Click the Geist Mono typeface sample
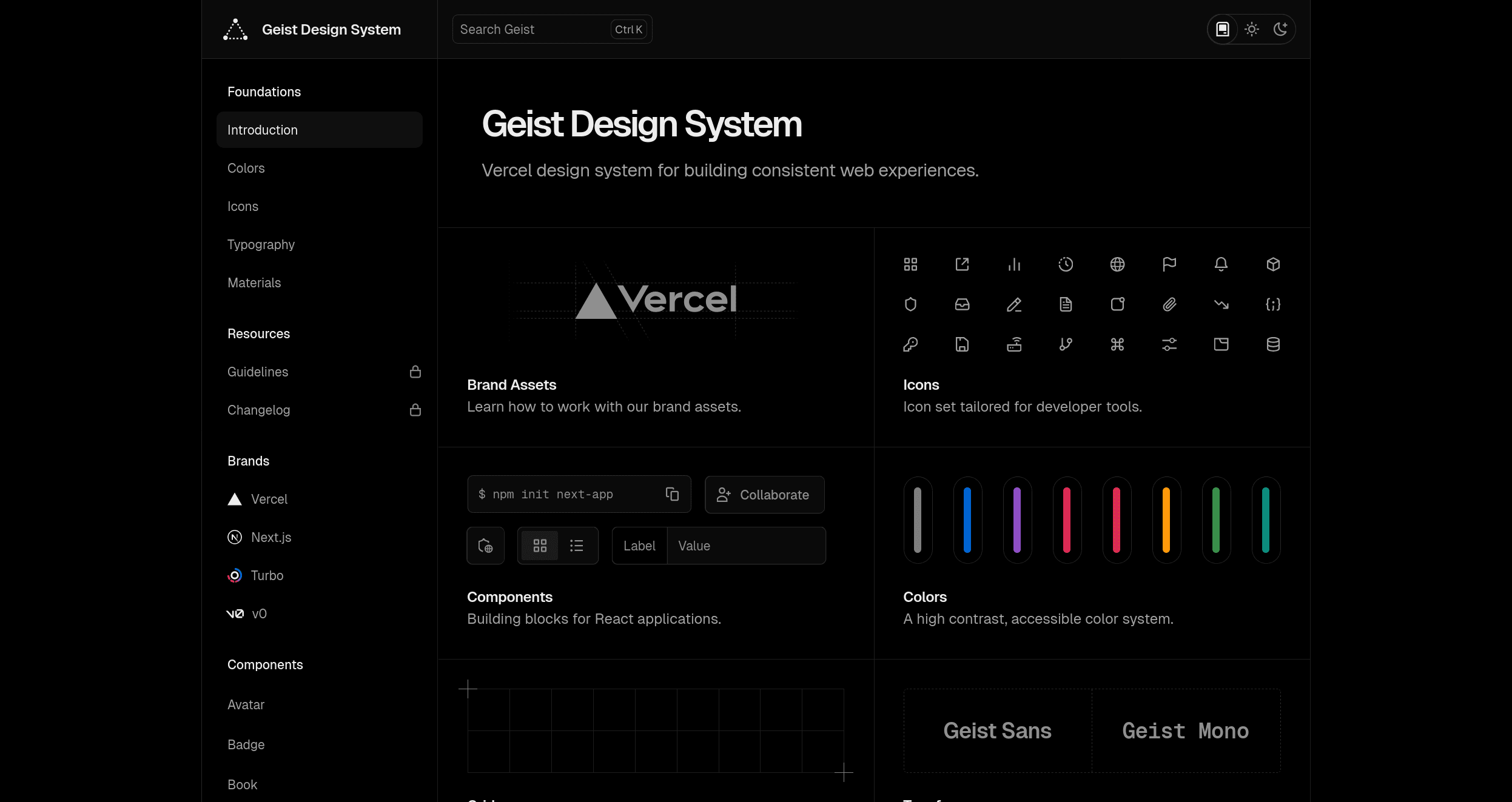This screenshot has height=802, width=1512. (x=1186, y=730)
